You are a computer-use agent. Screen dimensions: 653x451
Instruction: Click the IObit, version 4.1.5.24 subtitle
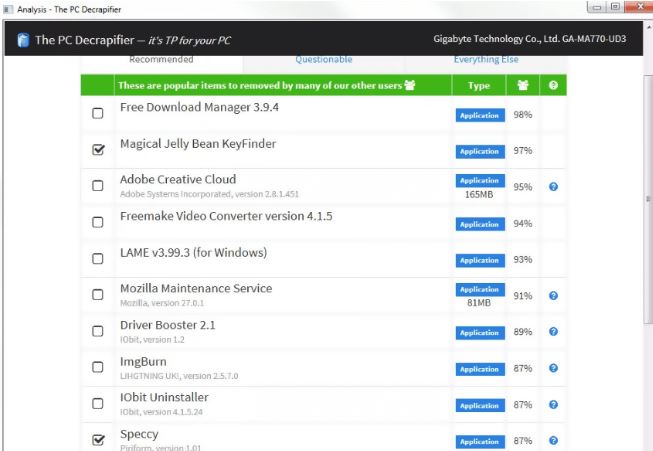(161, 412)
